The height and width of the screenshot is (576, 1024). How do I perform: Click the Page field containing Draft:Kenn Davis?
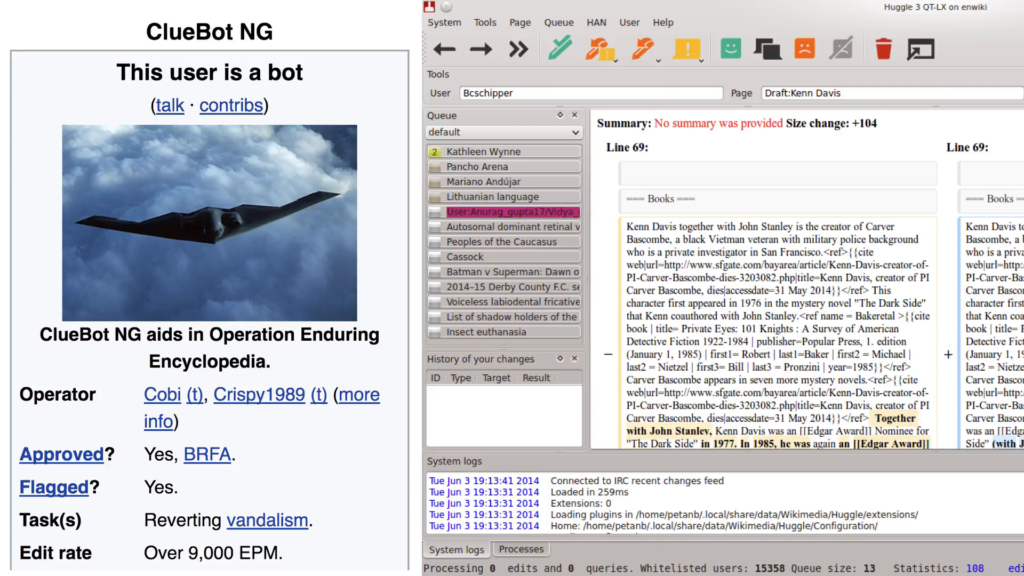(891, 93)
